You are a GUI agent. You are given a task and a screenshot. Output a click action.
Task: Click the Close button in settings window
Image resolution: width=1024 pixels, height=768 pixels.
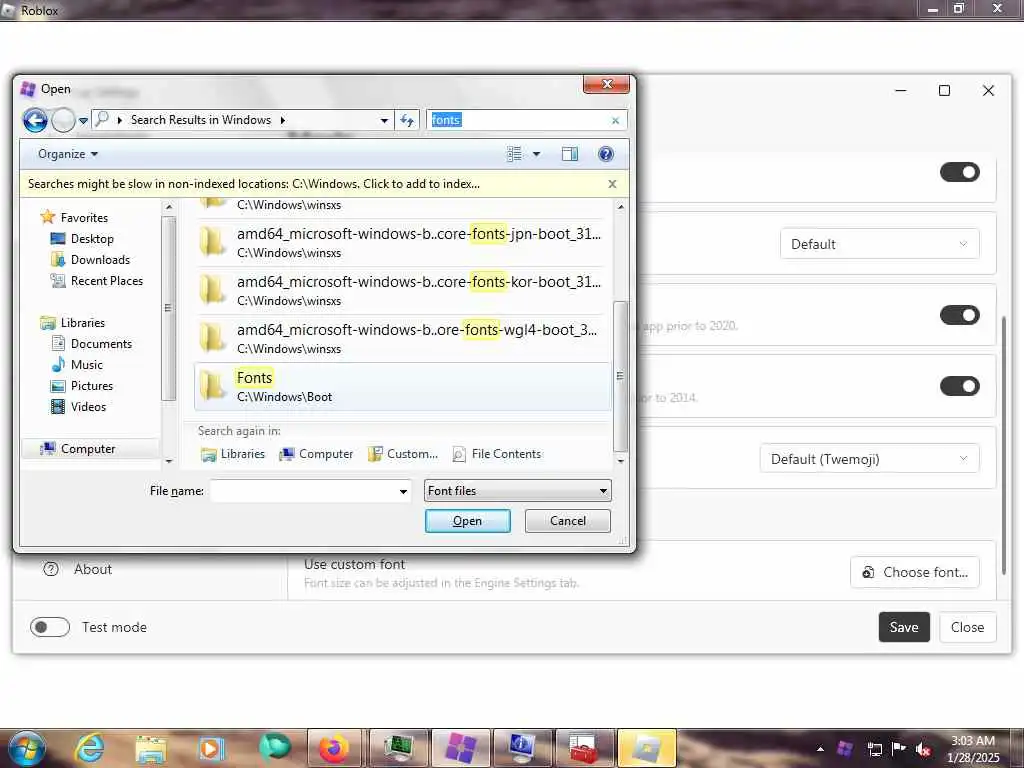[x=967, y=627]
